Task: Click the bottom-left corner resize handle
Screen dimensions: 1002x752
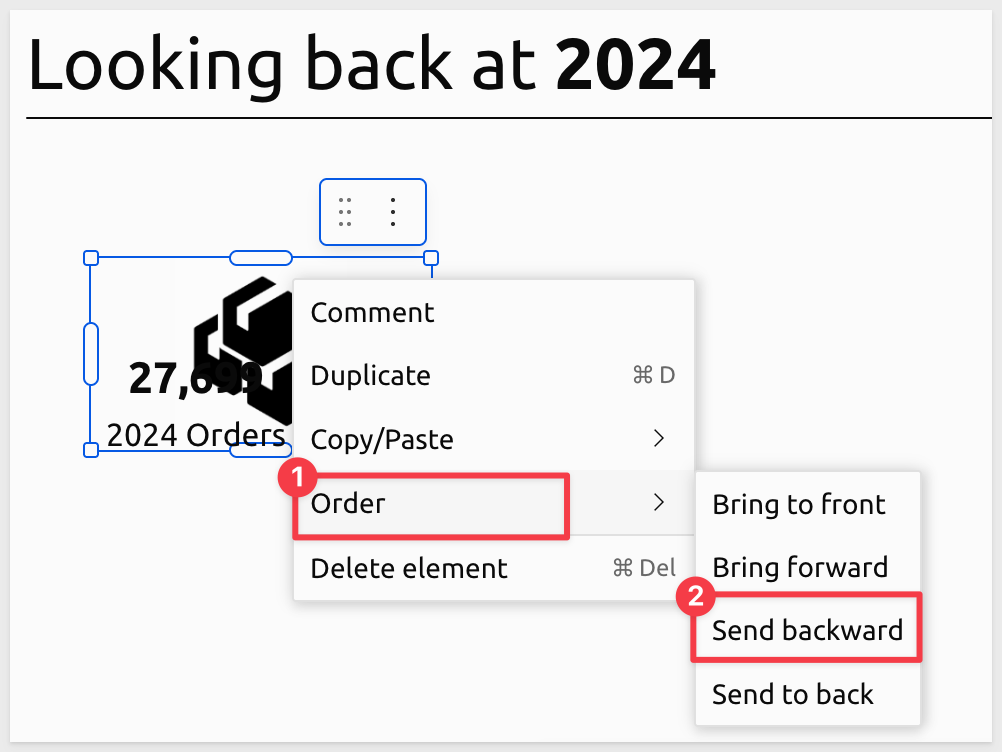Action: click(90, 450)
